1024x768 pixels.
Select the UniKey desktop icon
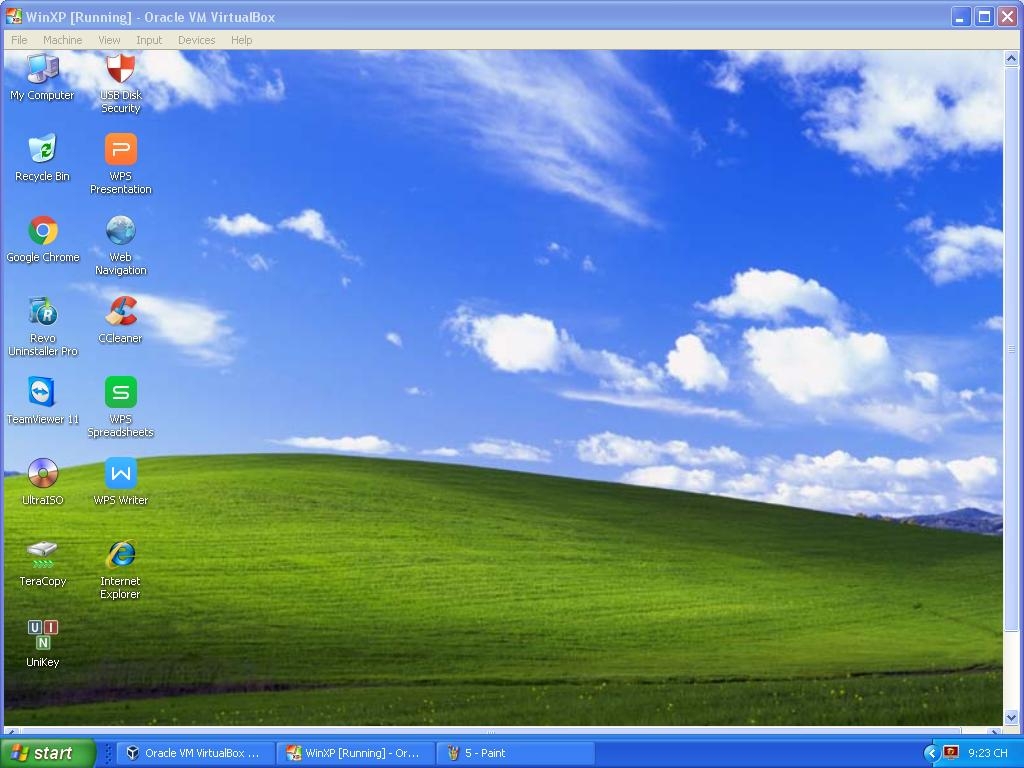[x=42, y=636]
